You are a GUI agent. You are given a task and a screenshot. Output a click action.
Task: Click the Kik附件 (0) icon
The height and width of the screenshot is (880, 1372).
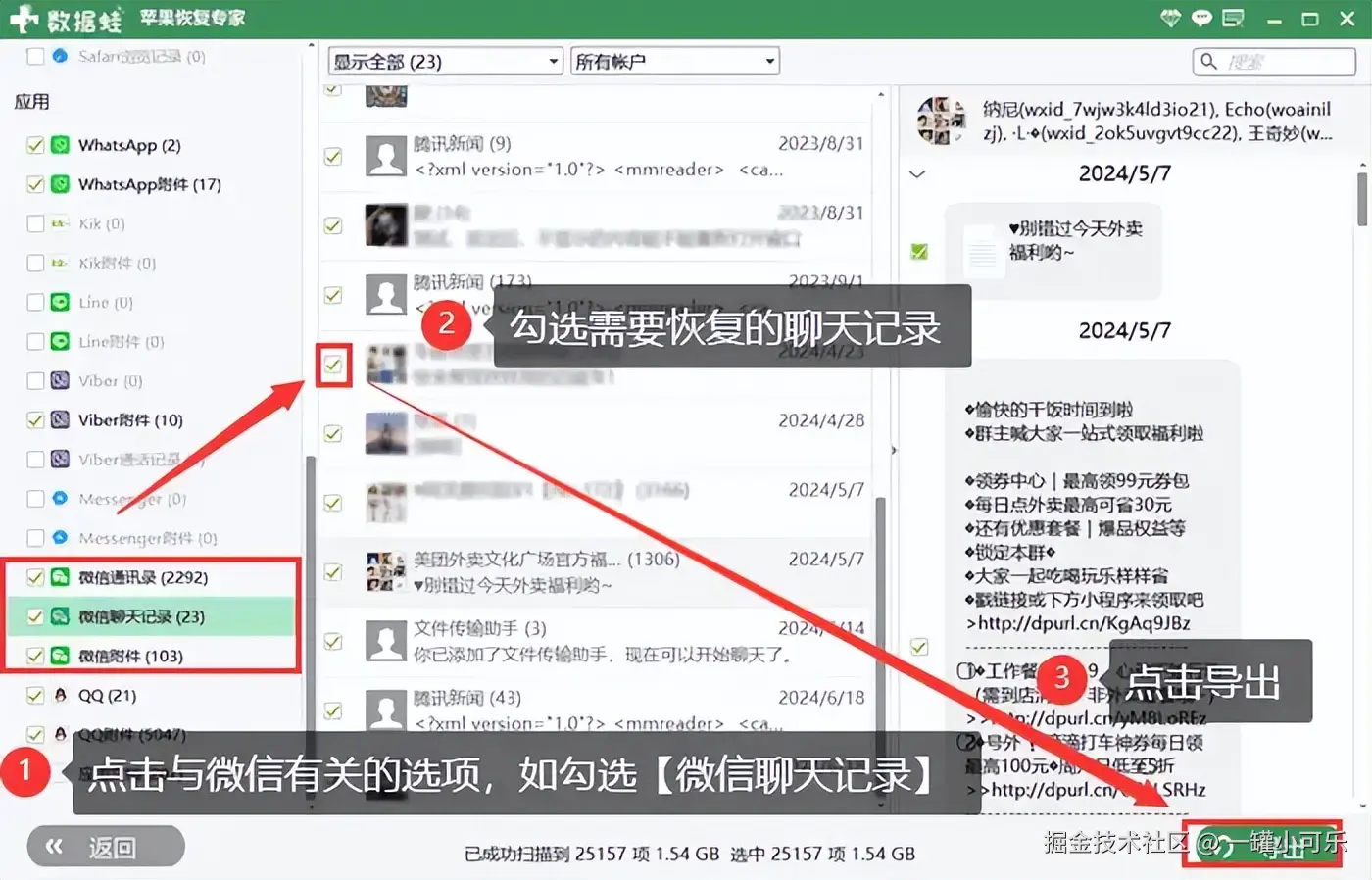point(60,263)
